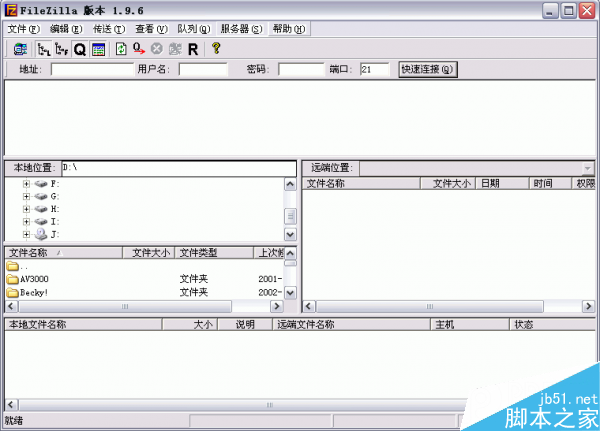Expand the G: drive tree node

tap(26, 197)
